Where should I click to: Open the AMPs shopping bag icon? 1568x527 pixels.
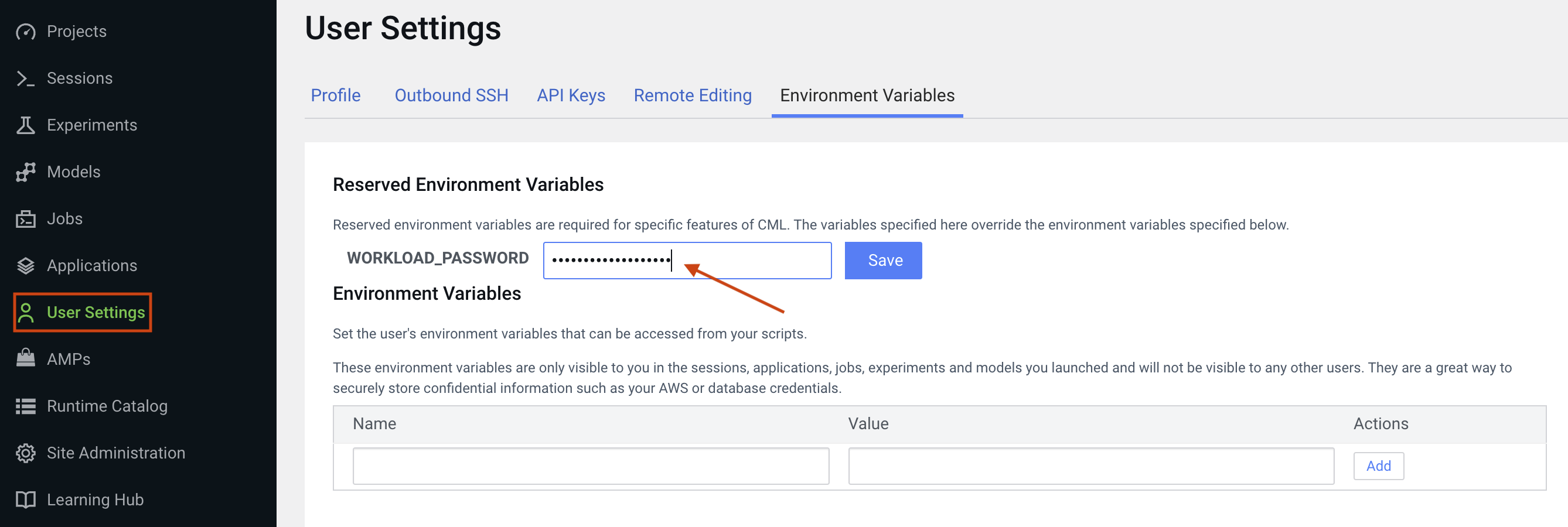[x=26, y=358]
